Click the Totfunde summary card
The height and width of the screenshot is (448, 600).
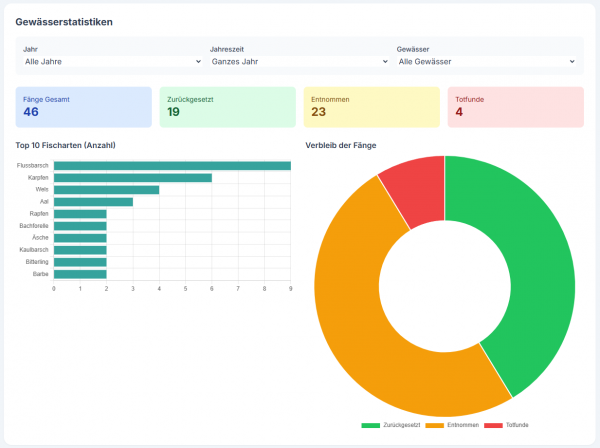[515, 106]
